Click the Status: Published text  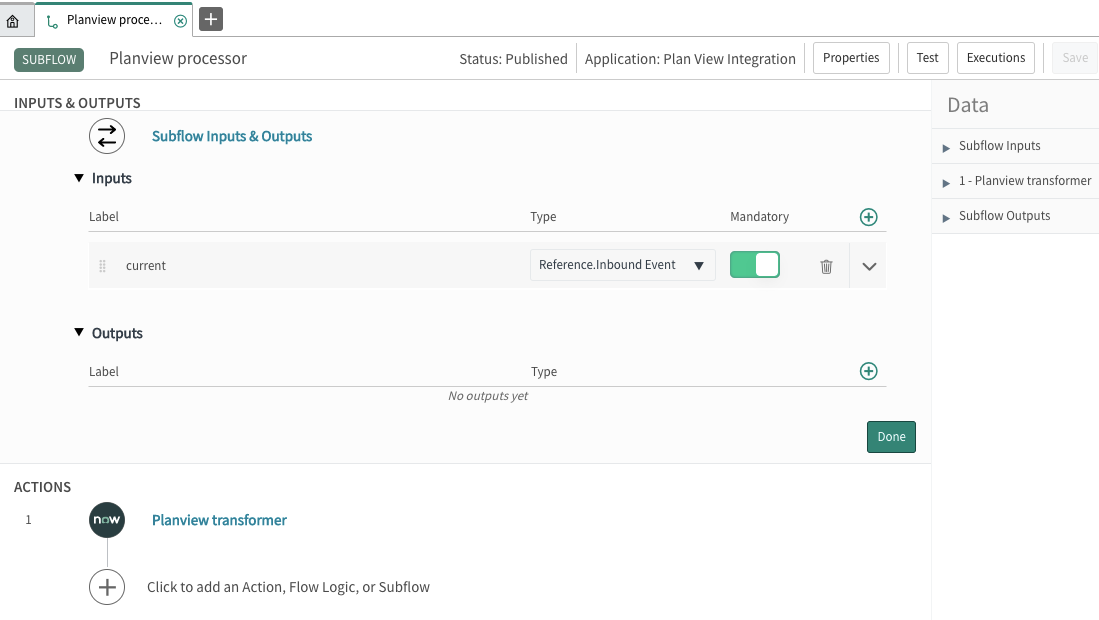(513, 59)
